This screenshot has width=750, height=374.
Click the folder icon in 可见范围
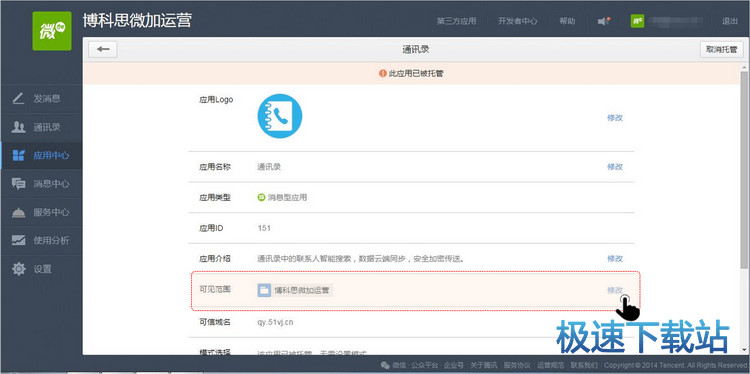265,290
